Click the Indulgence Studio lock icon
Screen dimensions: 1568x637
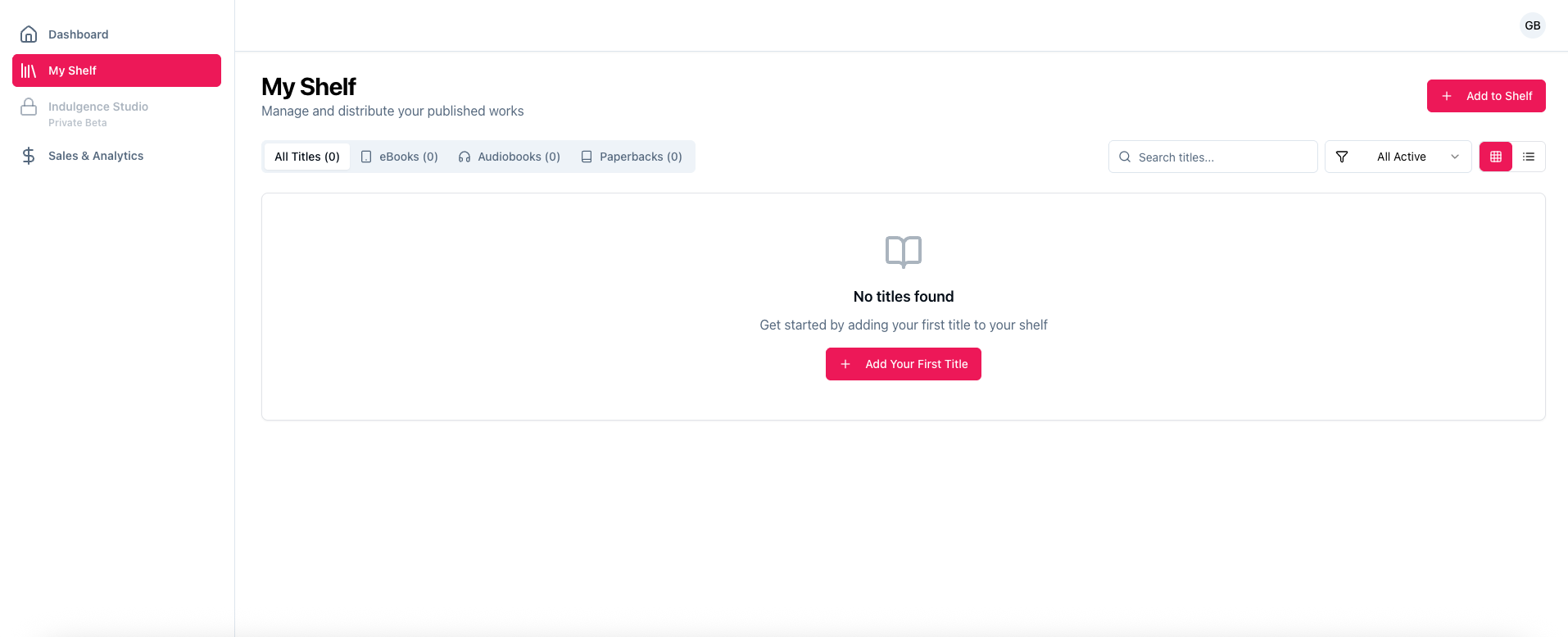click(x=29, y=107)
